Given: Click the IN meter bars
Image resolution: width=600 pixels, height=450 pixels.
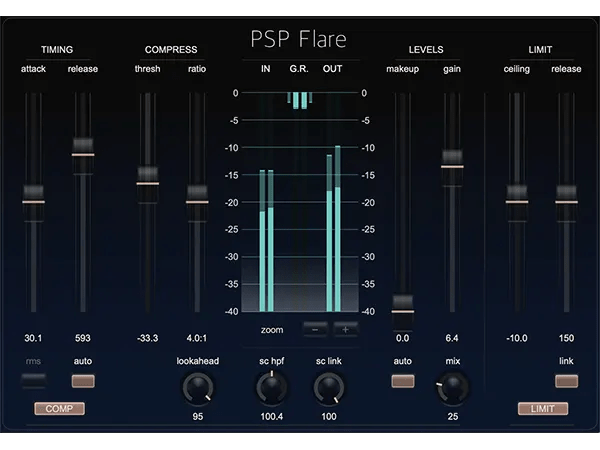Looking at the screenshot, I should tap(266, 241).
